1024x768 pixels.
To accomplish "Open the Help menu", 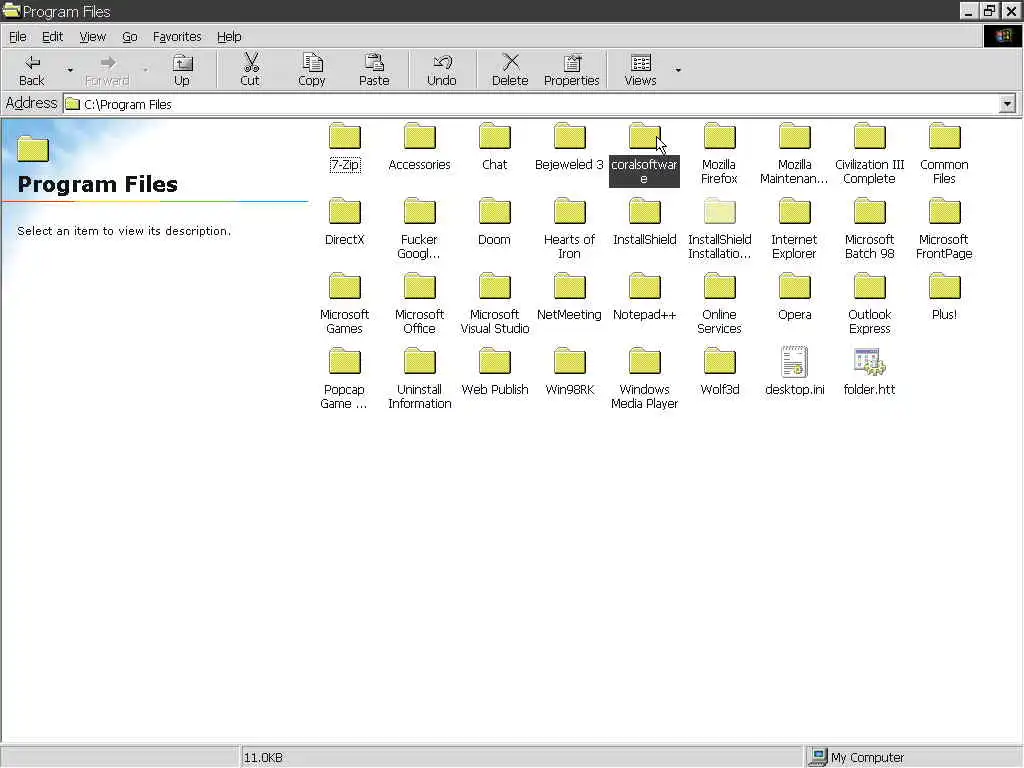I will (x=229, y=37).
